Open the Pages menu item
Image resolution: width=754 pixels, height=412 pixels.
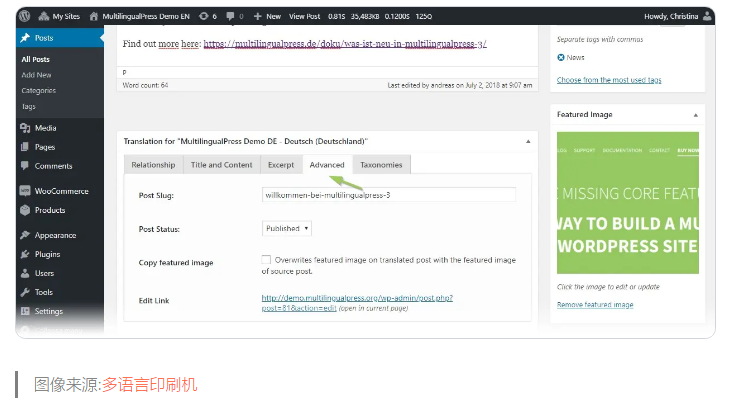tap(45, 147)
